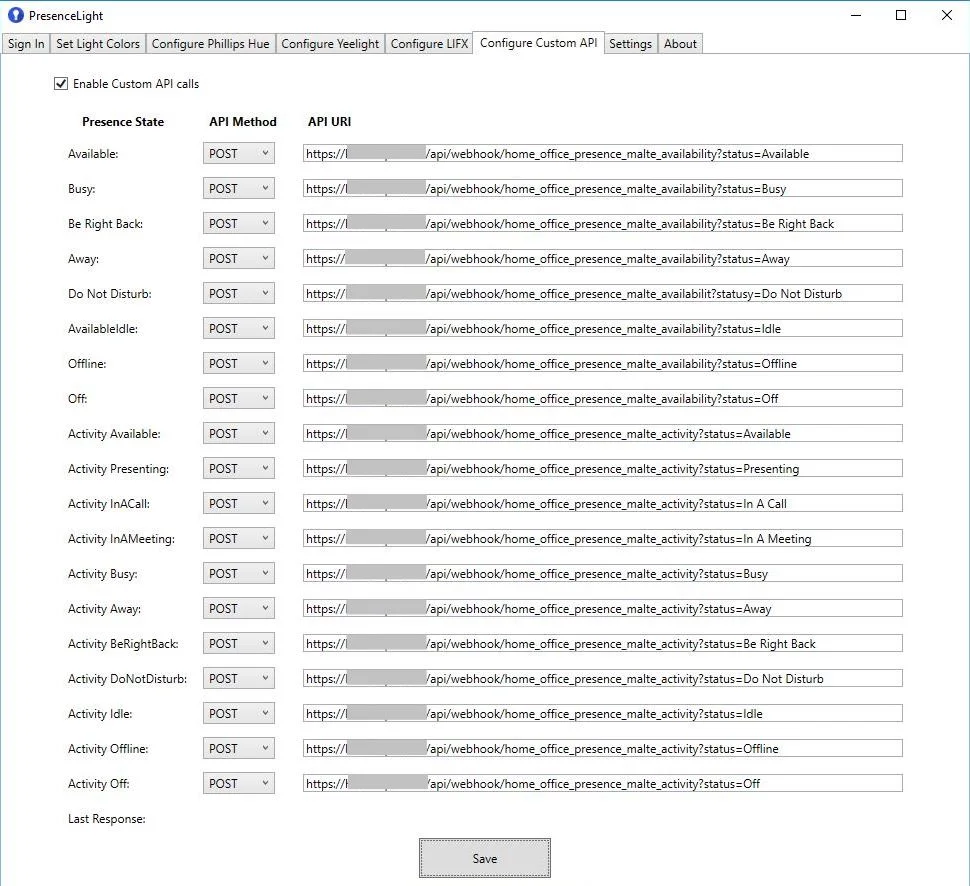Viewport: 970px width, 886px height.
Task: Open method dropdown for Activity Off
Action: 239,783
